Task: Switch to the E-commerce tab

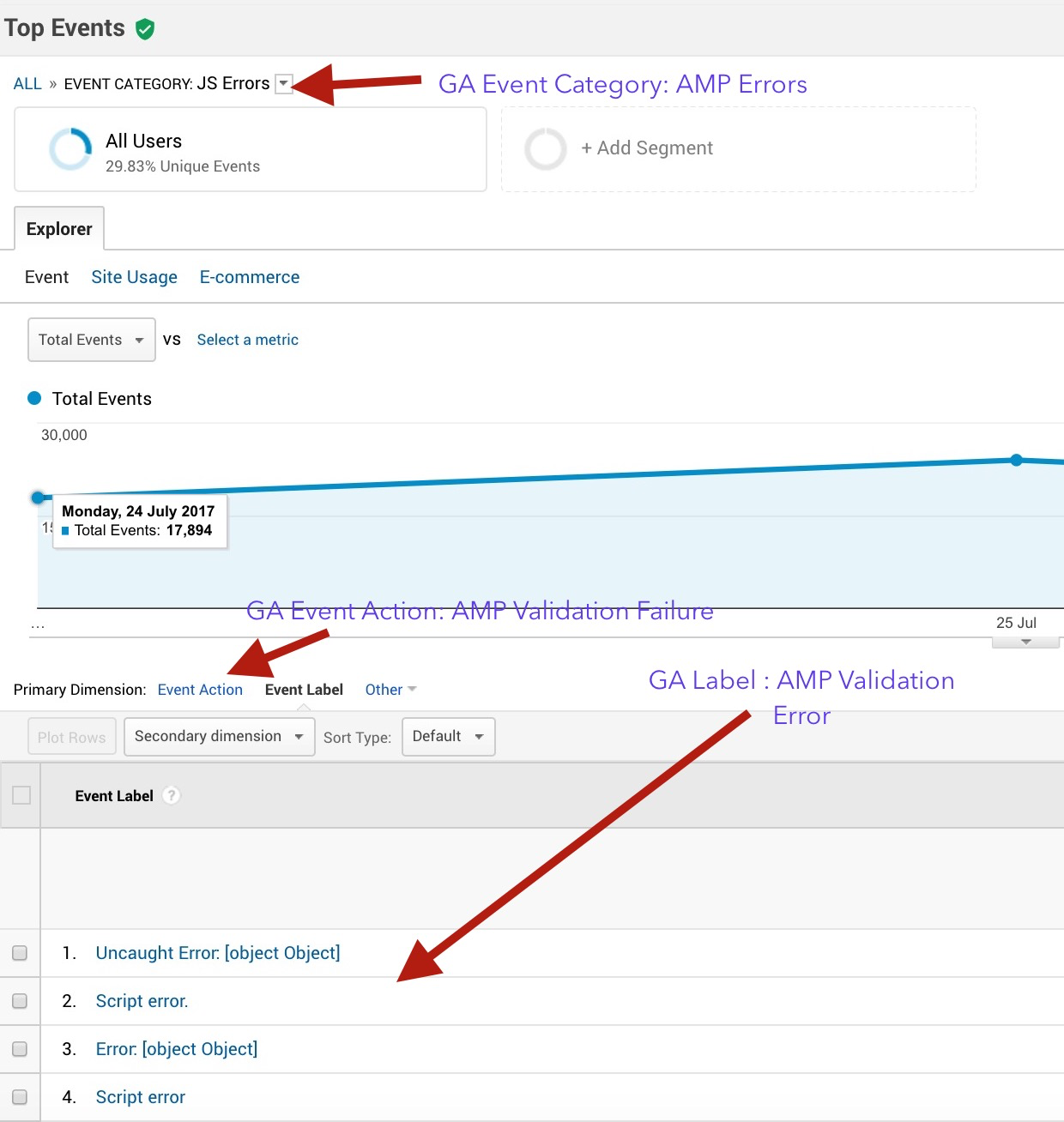Action: (249, 277)
